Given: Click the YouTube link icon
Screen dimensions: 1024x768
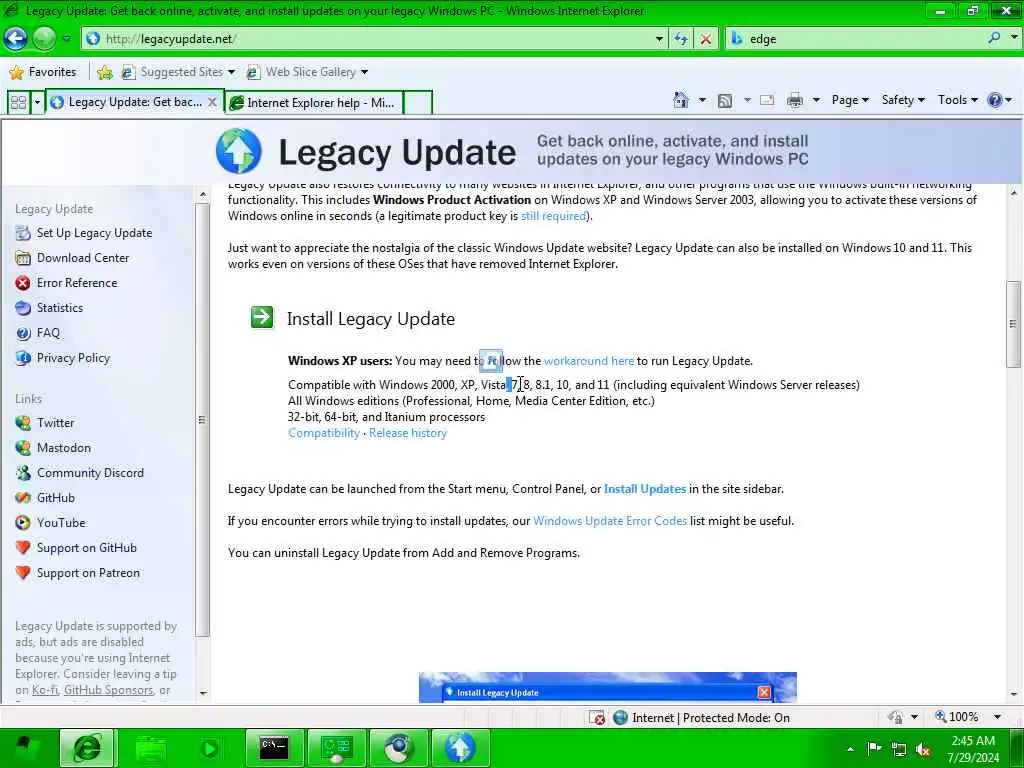Looking at the screenshot, I should coord(23,522).
